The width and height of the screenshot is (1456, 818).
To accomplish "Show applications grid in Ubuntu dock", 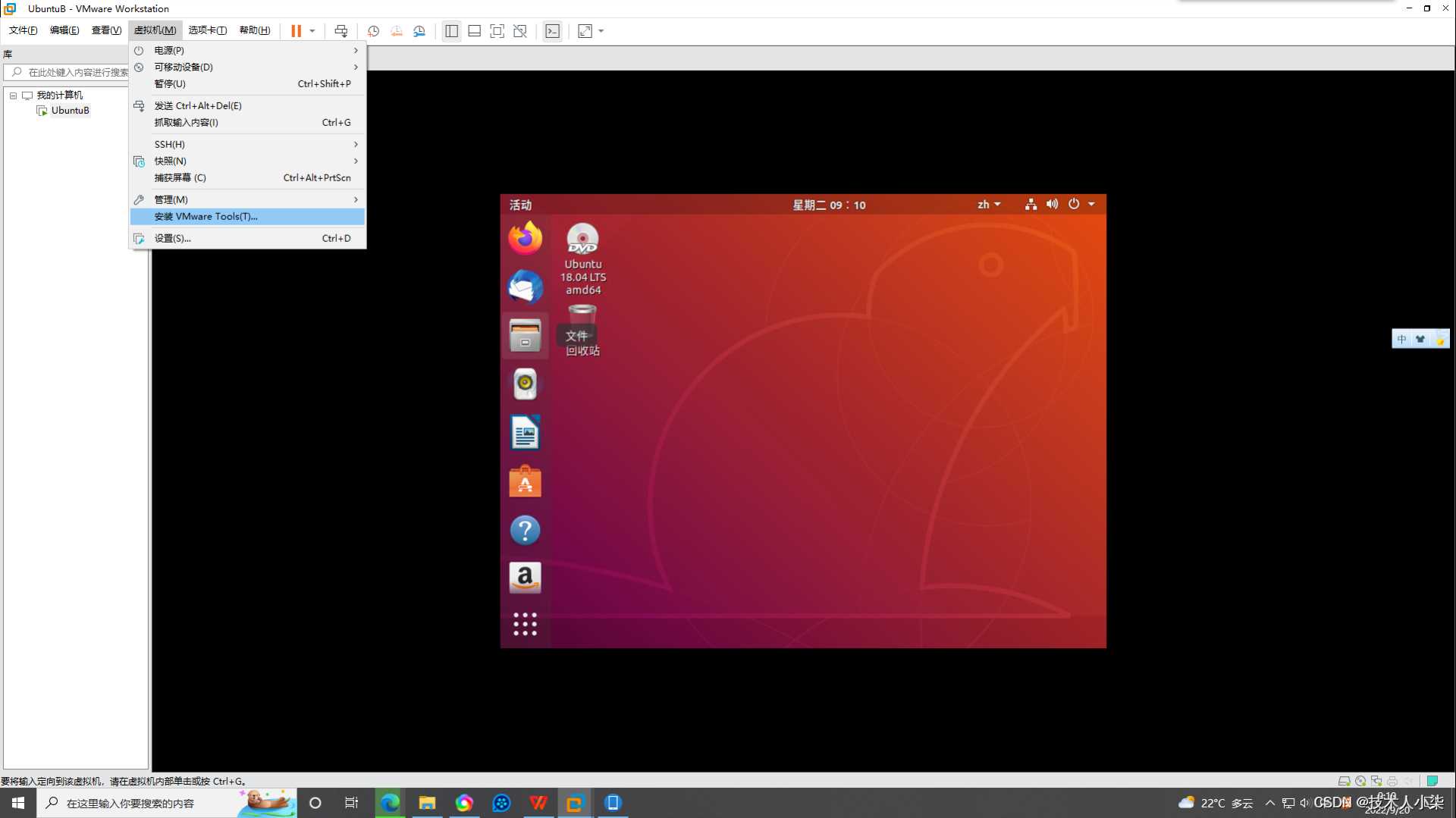I will (525, 624).
